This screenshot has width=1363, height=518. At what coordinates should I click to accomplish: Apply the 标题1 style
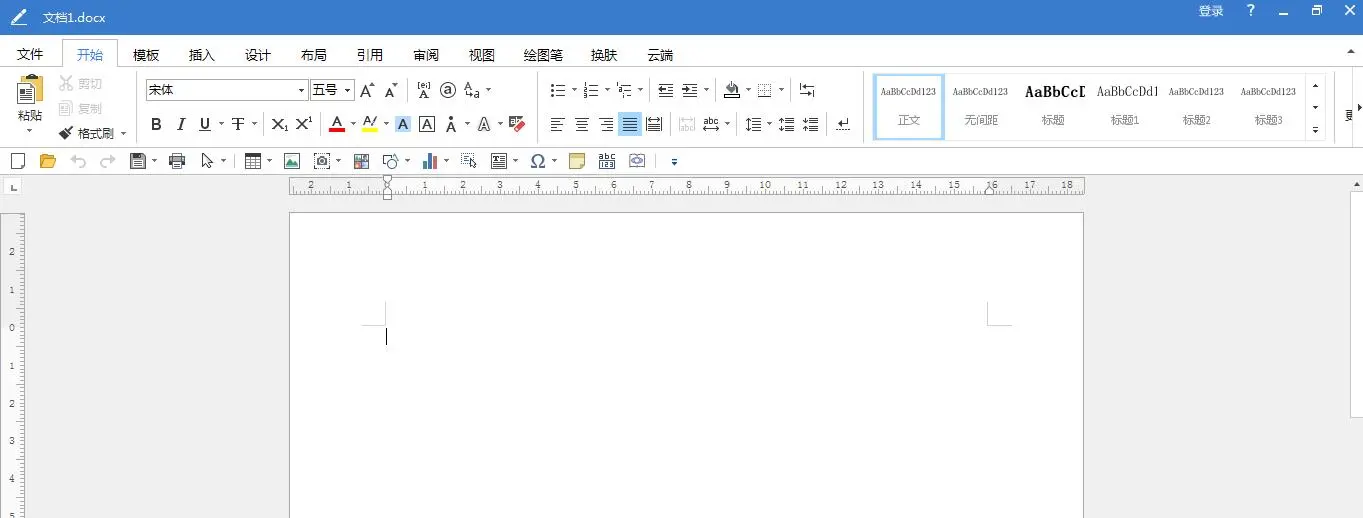(1125, 106)
